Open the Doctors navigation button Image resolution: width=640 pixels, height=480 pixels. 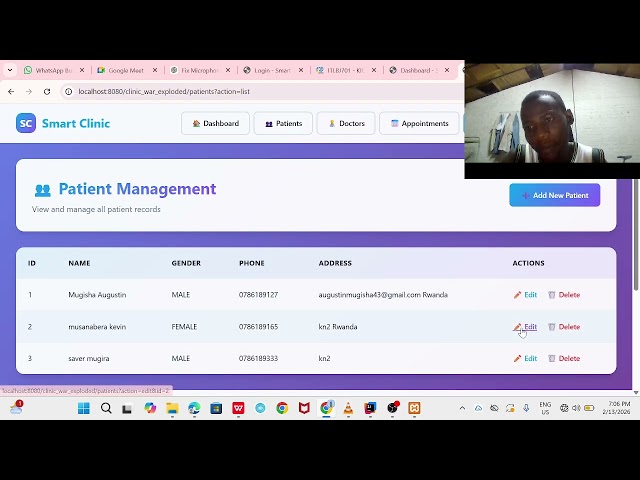click(x=346, y=123)
